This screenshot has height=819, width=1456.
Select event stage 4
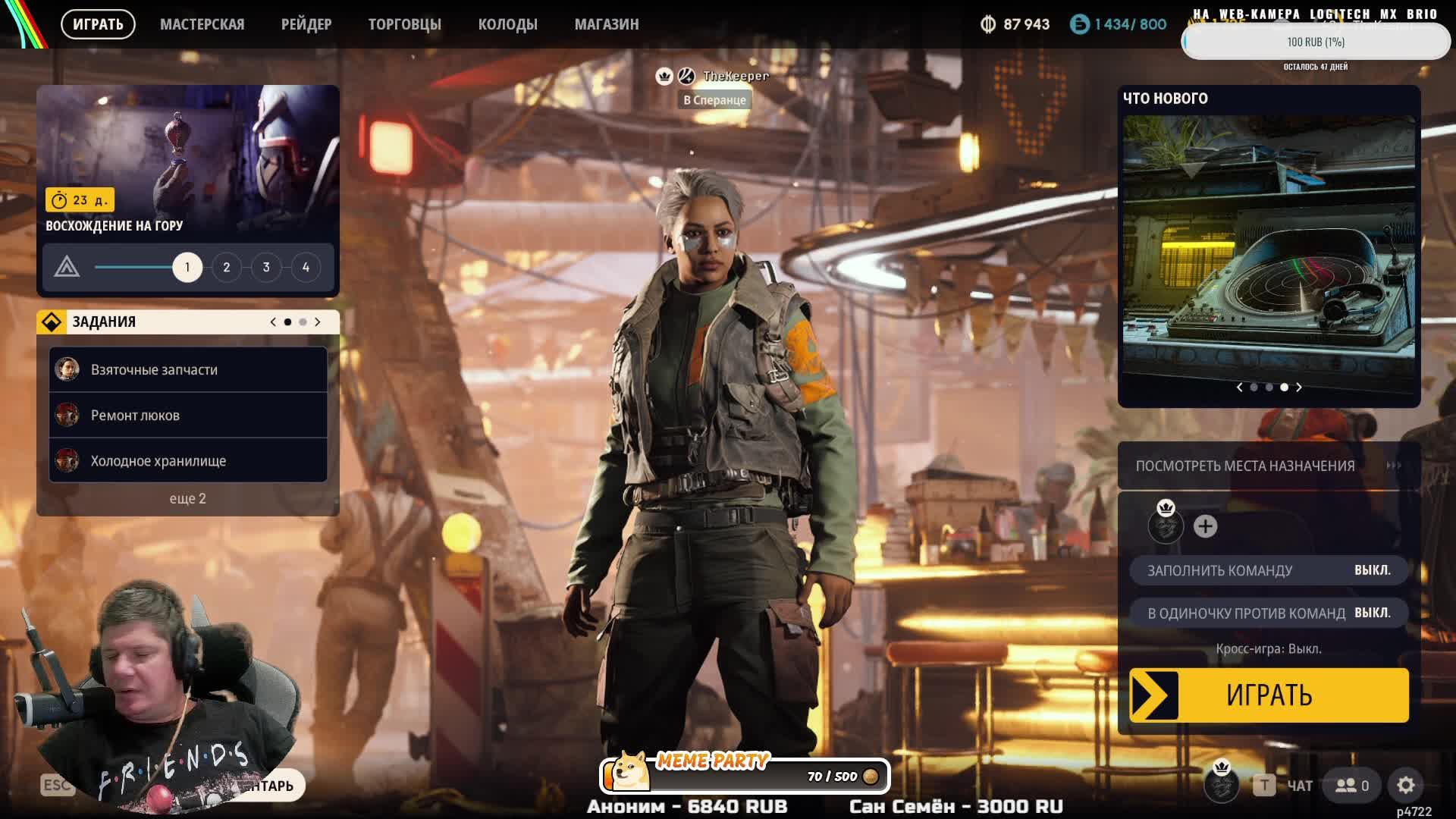click(x=306, y=267)
